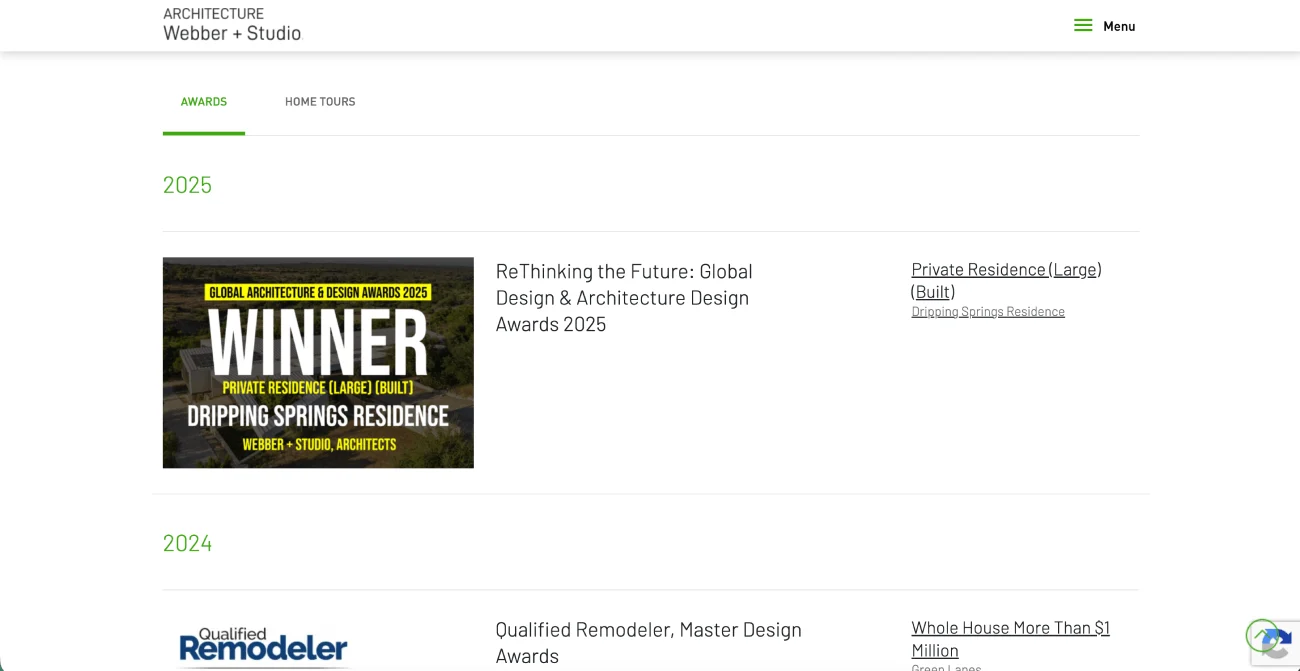Click the Qualified Remodeler logo image

pos(263,646)
